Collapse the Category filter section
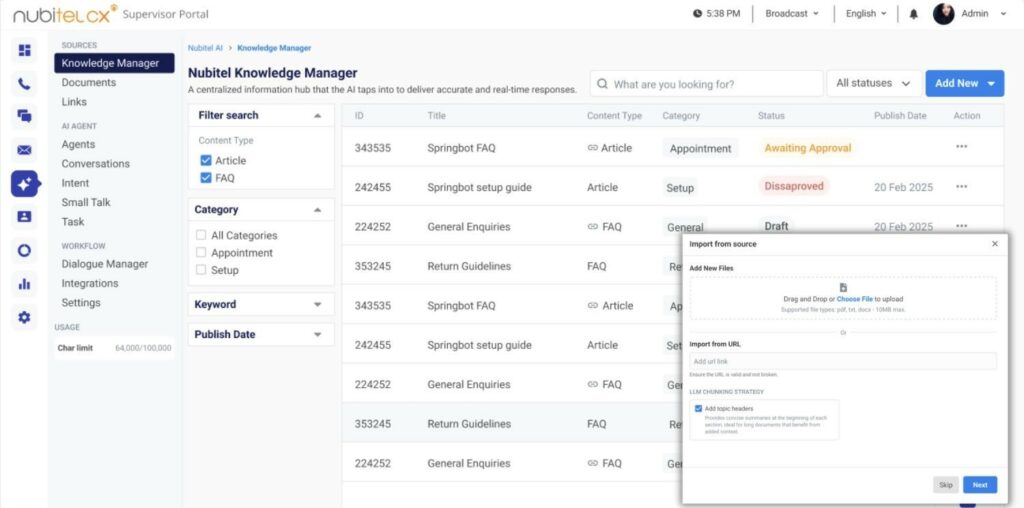 (x=317, y=210)
